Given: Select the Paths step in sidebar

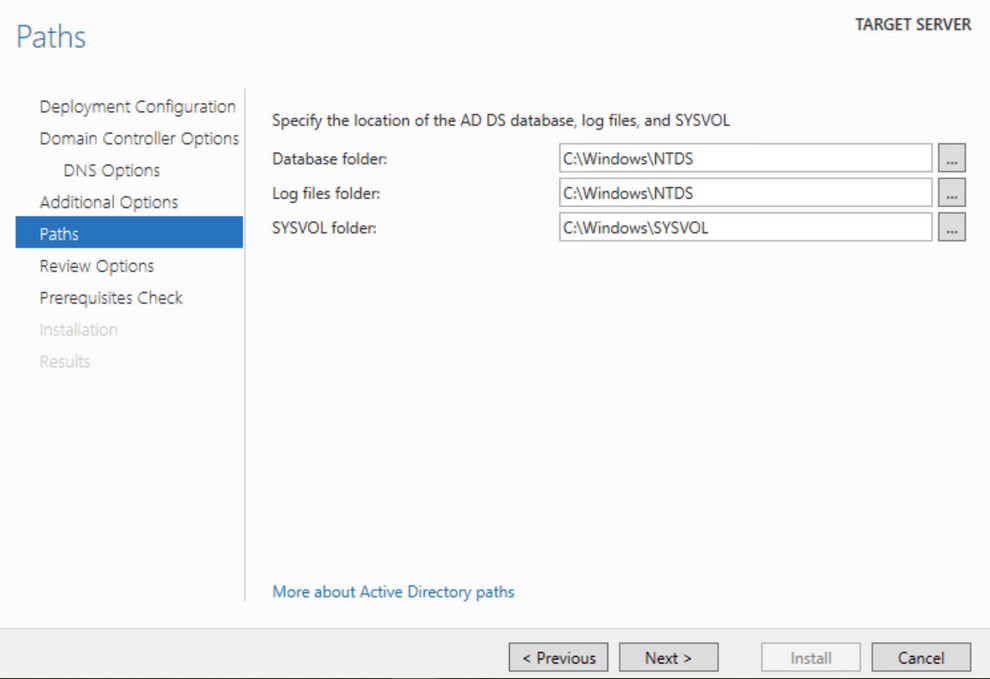Looking at the screenshot, I should click(x=129, y=232).
